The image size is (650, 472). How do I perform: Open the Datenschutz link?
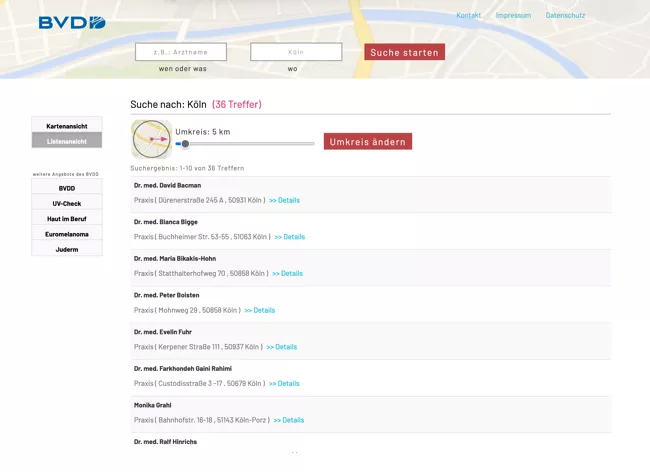565,16
